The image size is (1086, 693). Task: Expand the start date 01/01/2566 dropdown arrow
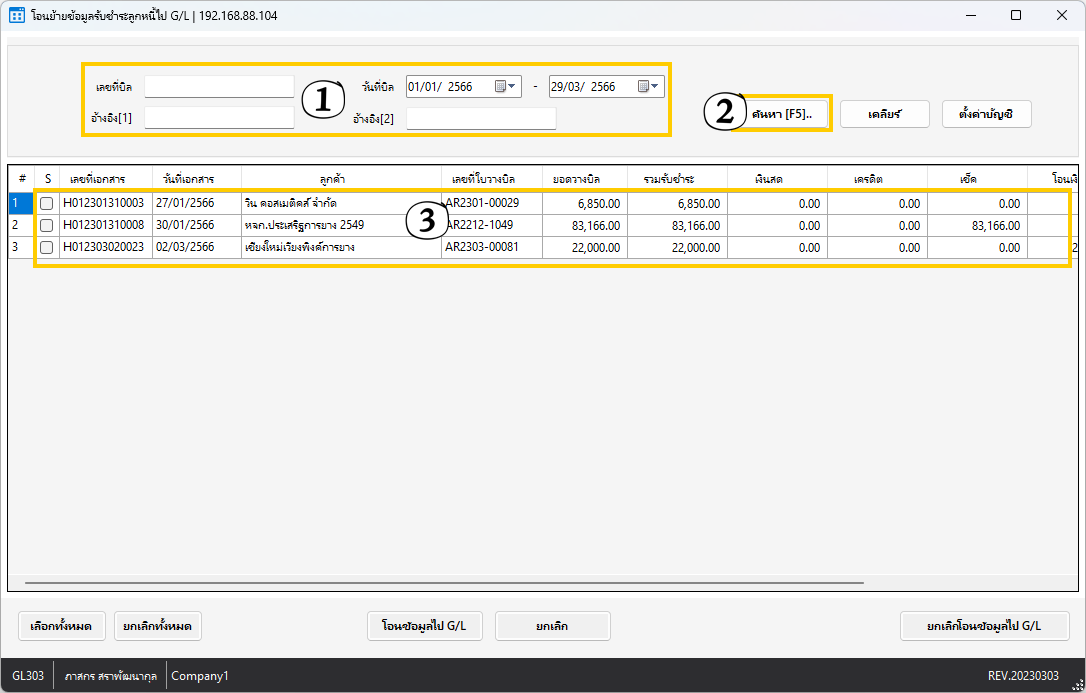[x=514, y=87]
